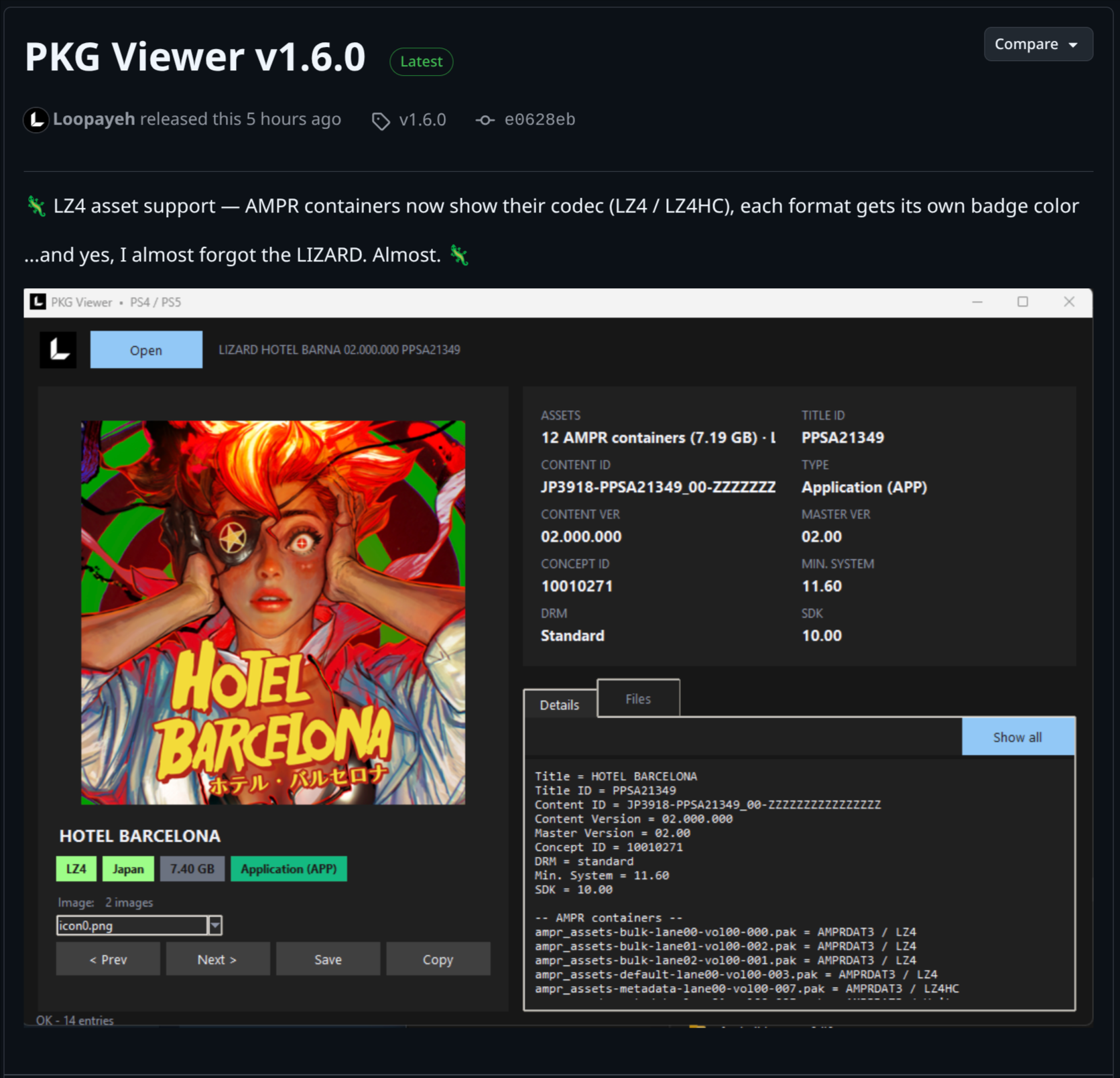The width and height of the screenshot is (1120, 1078).
Task: Click the Content ID value JP3918-PPSA21349_00
Action: tap(658, 487)
